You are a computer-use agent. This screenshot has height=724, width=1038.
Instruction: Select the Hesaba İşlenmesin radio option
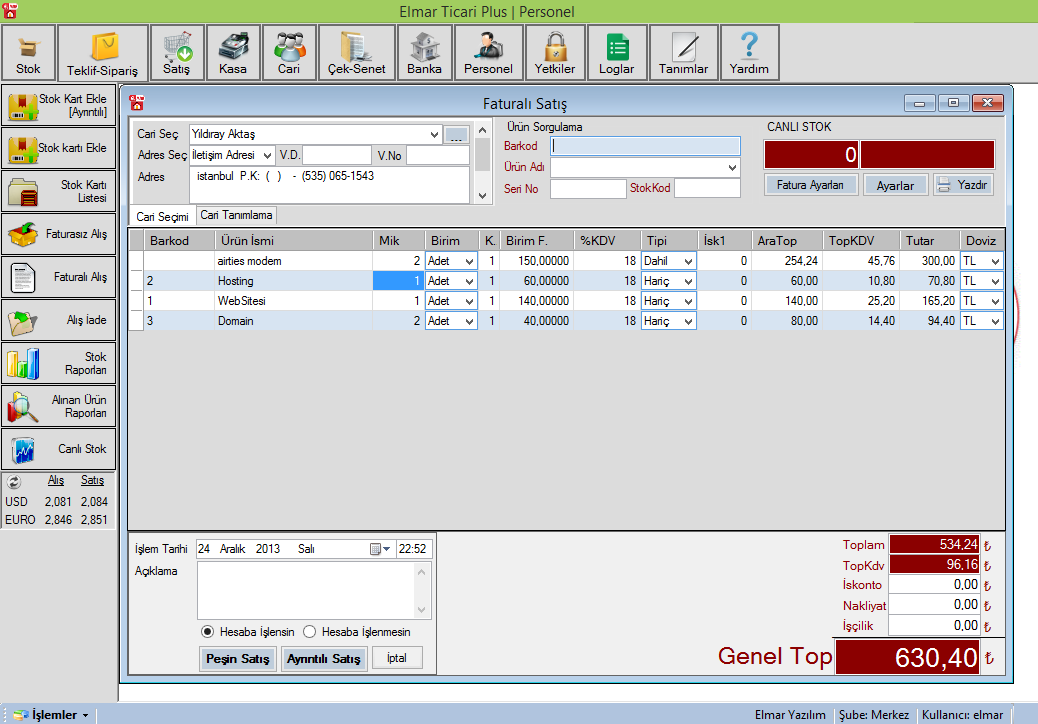309,632
